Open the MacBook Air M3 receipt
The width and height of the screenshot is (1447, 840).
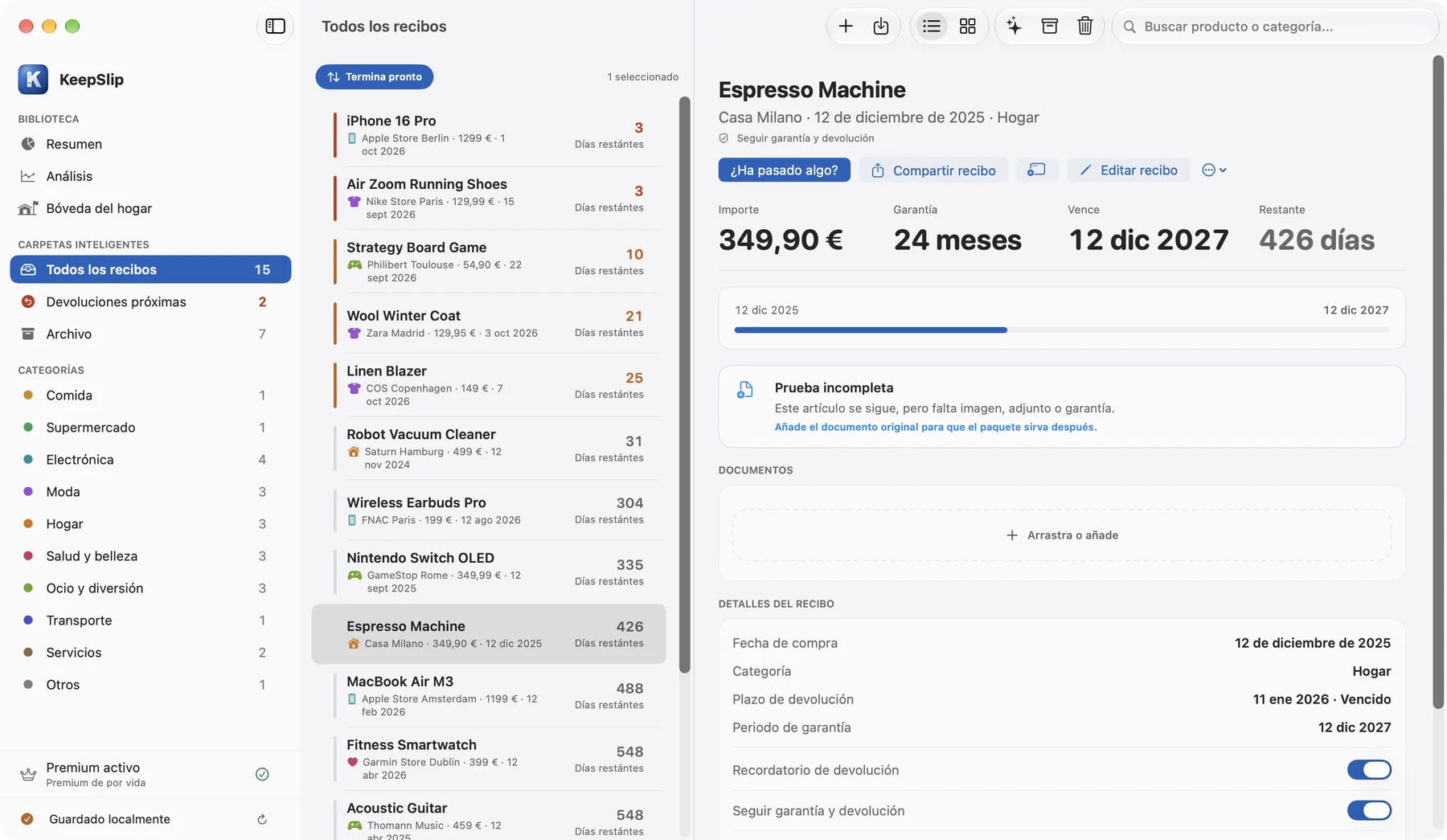(489, 695)
